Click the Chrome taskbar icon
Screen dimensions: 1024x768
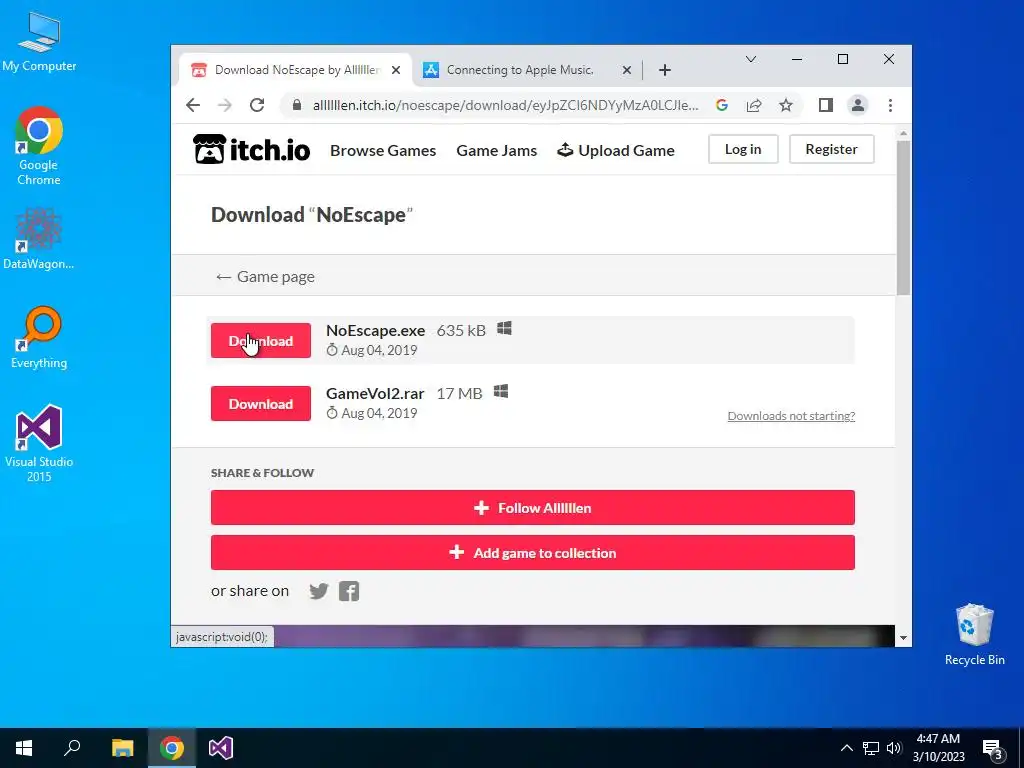click(x=172, y=748)
